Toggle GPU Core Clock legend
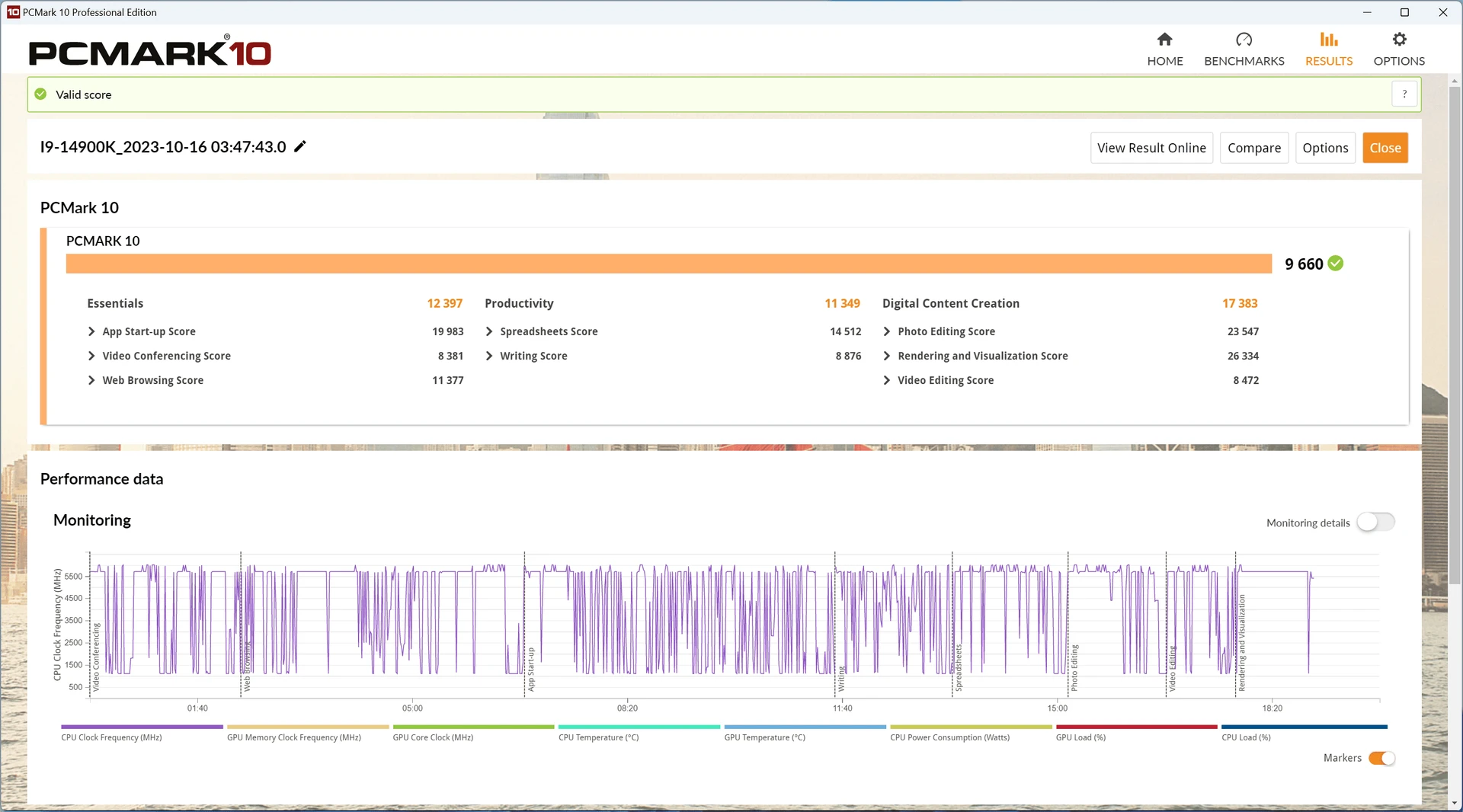 [473, 732]
